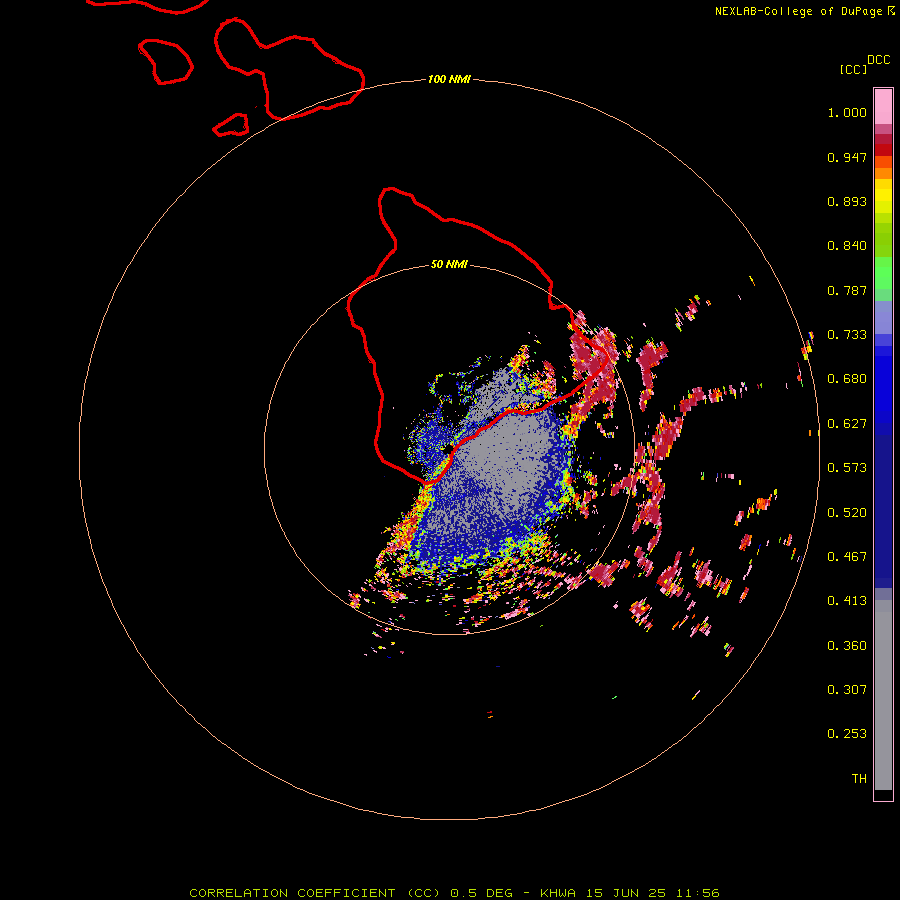The image size is (900, 900).
Task: Click the CORRELATION COEFFICIENT caption at bottom
Action: (454, 893)
